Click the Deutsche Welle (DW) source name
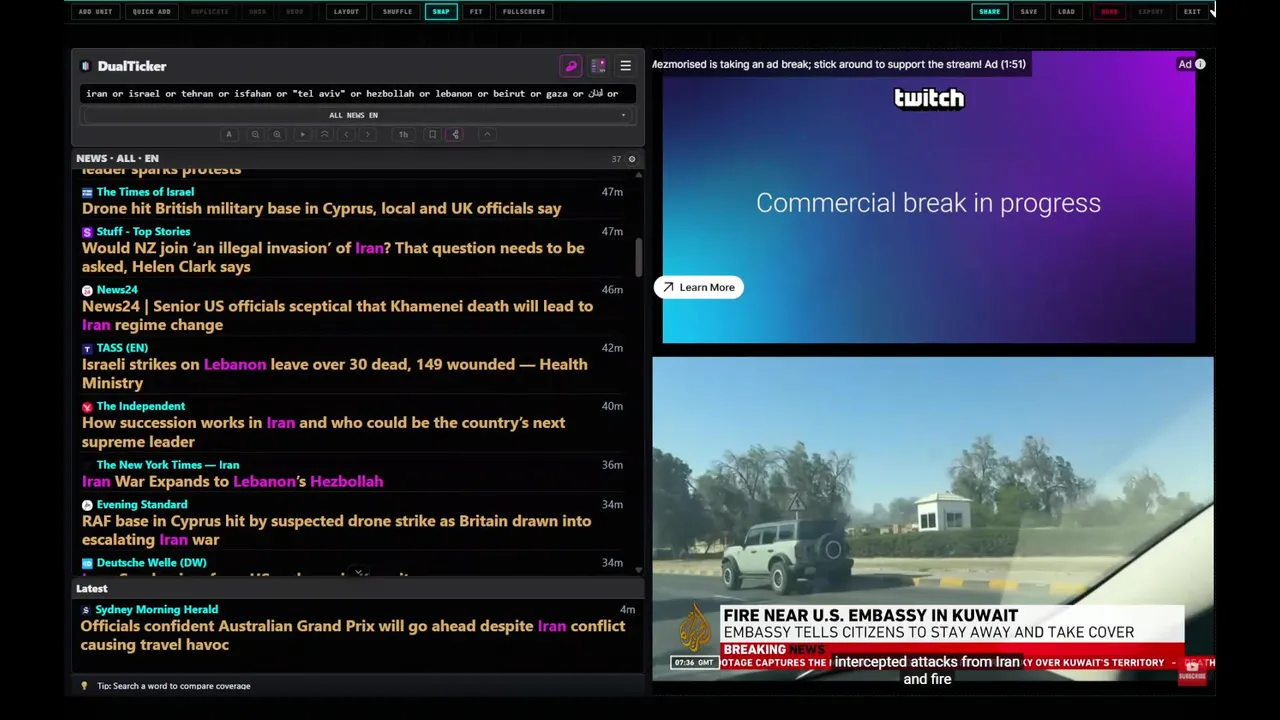This screenshot has height=720, width=1280. 152,563
